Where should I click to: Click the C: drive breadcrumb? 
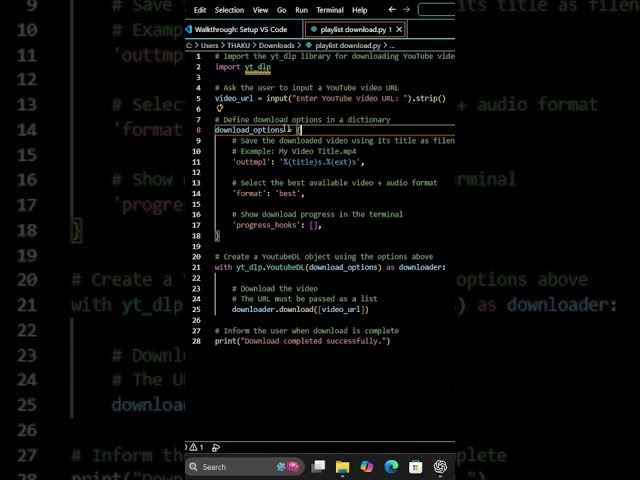point(189,45)
